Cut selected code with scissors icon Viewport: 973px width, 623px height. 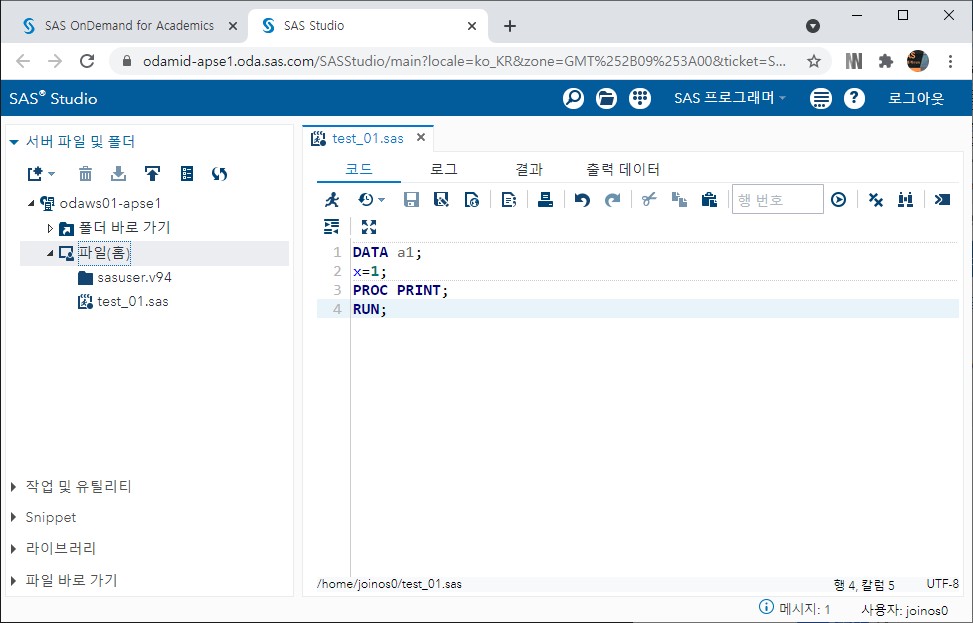click(649, 200)
